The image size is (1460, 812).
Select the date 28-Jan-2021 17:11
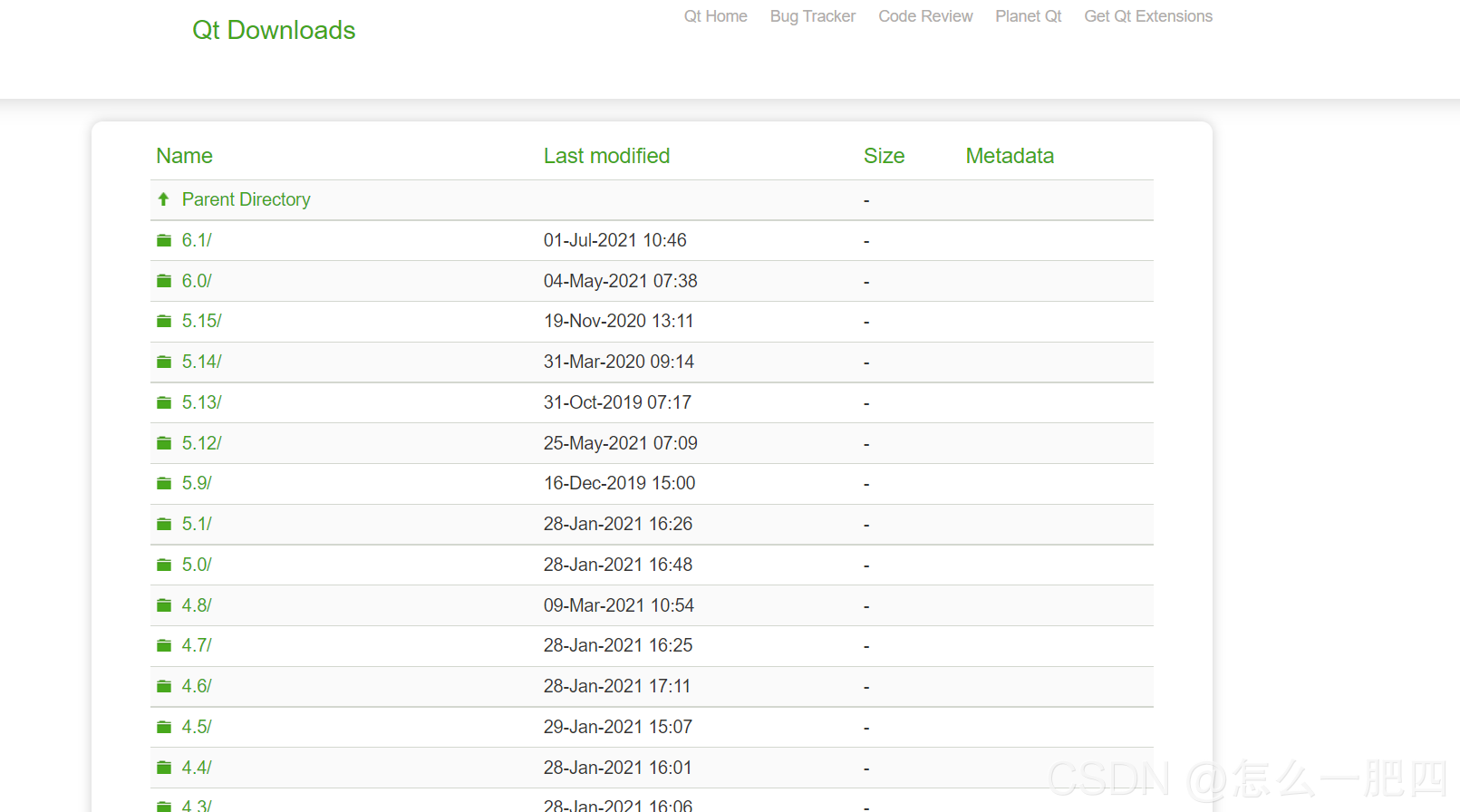617,686
